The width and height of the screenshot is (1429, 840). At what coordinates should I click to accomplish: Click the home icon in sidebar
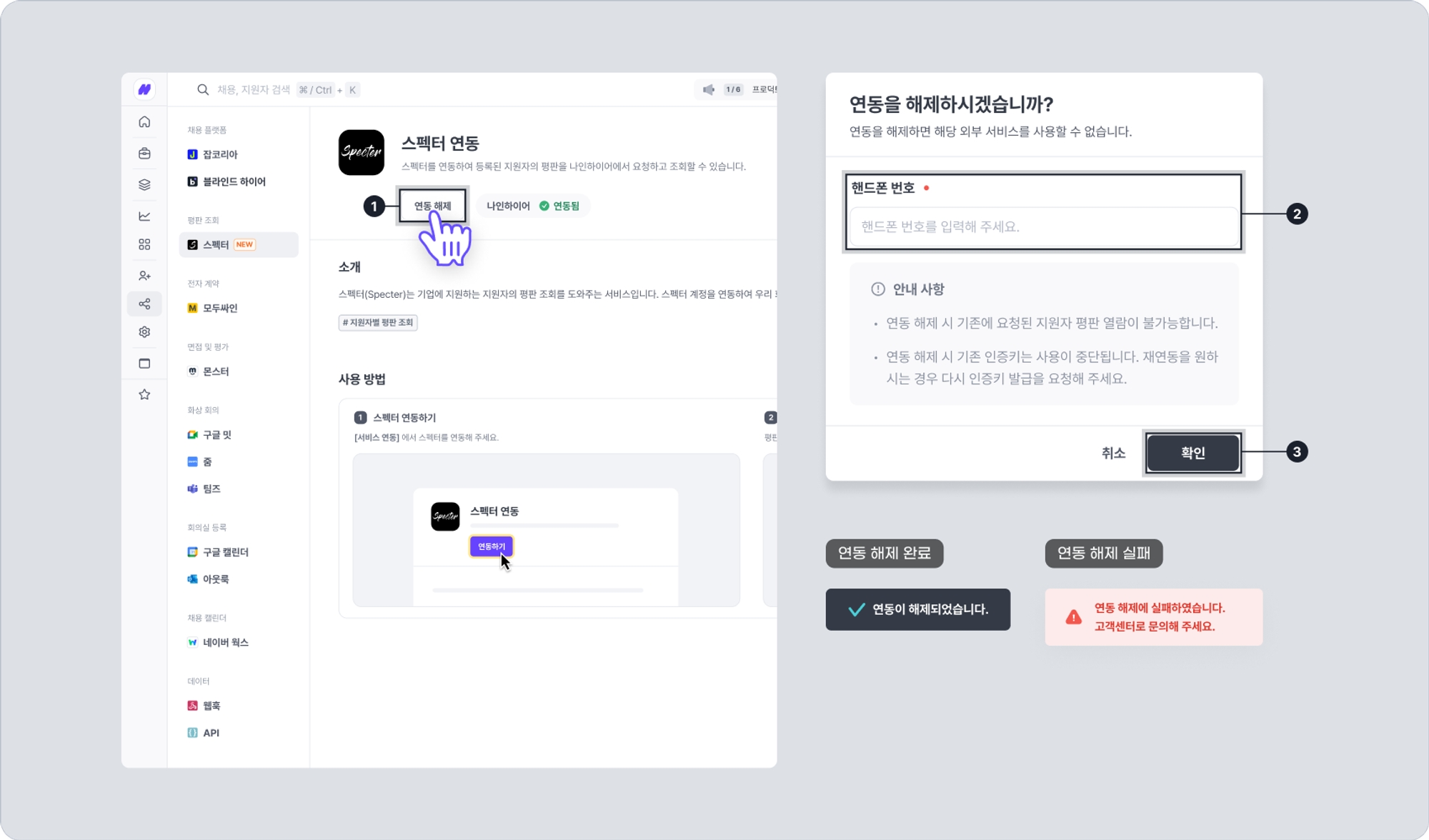(x=144, y=122)
